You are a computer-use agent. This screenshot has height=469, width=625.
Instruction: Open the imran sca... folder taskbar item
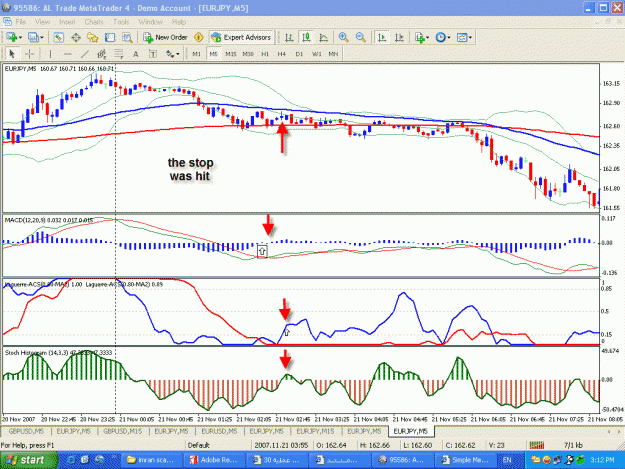click(x=151, y=460)
